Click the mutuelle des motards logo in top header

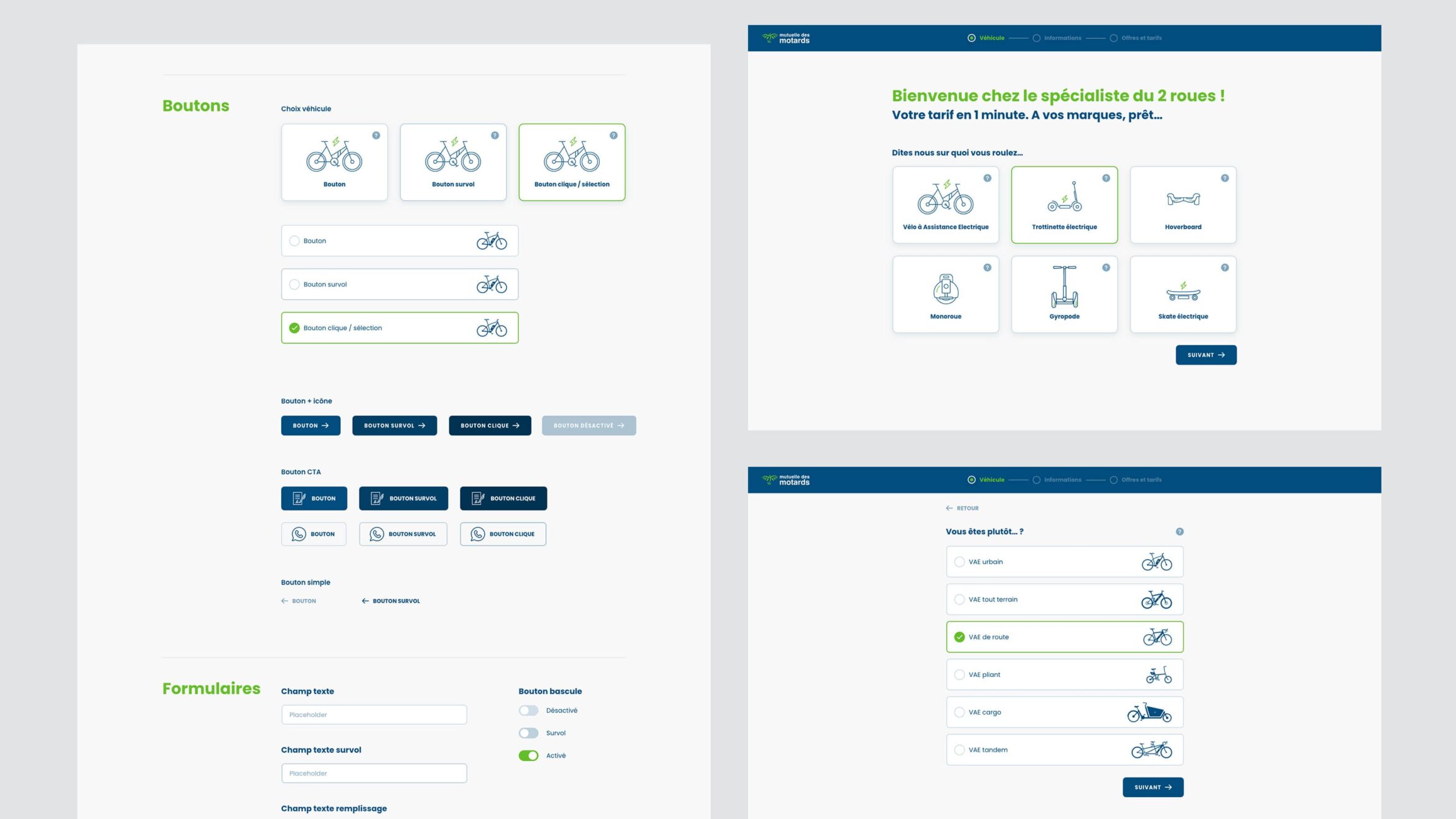(786, 38)
